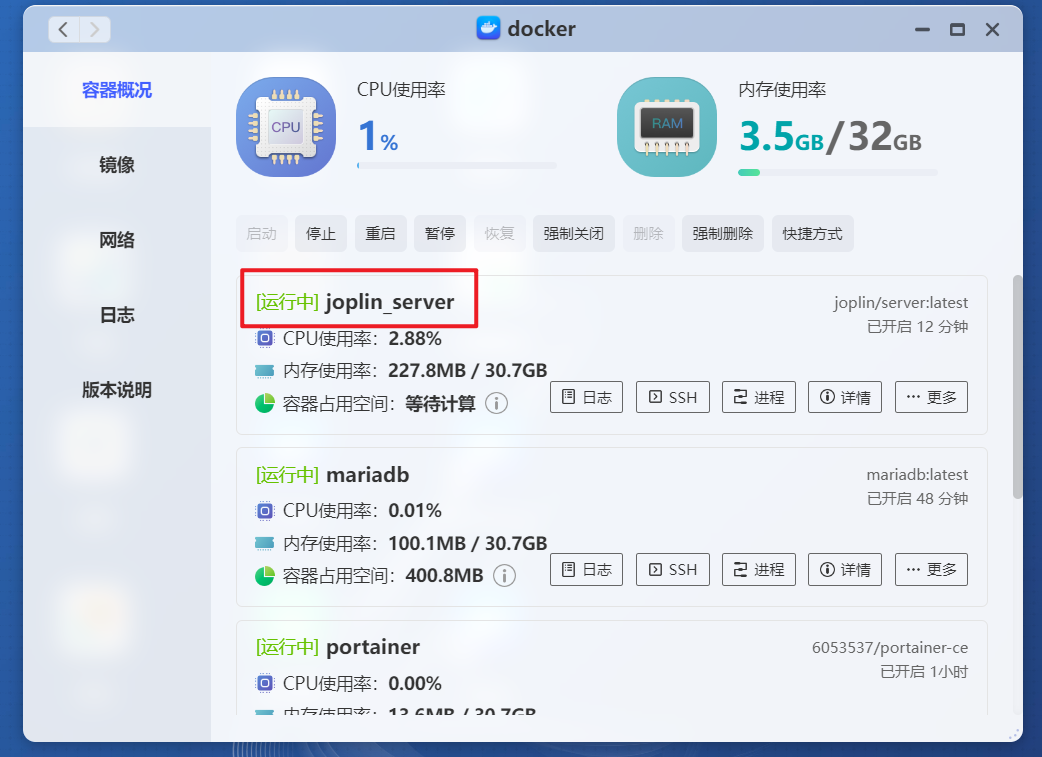Click the 启动 start button
The height and width of the screenshot is (757, 1042).
pyautogui.click(x=262, y=233)
